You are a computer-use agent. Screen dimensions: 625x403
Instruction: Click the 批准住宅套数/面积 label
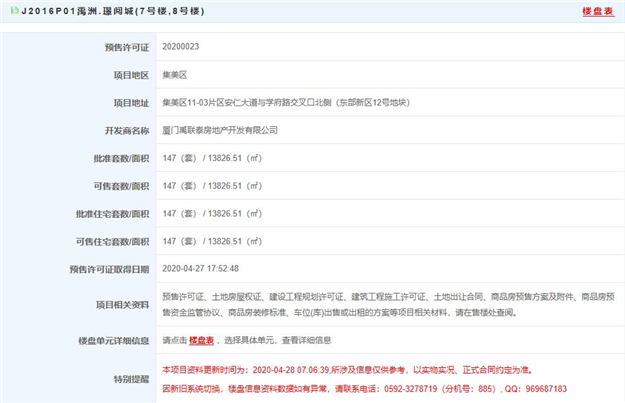(113, 214)
